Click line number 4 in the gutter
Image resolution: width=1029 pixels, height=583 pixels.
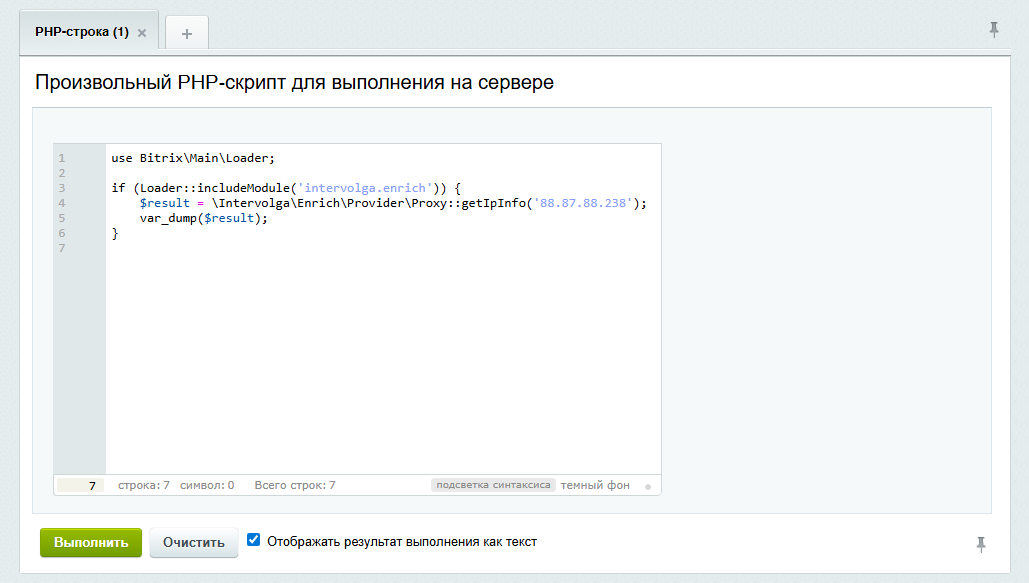tap(62, 202)
